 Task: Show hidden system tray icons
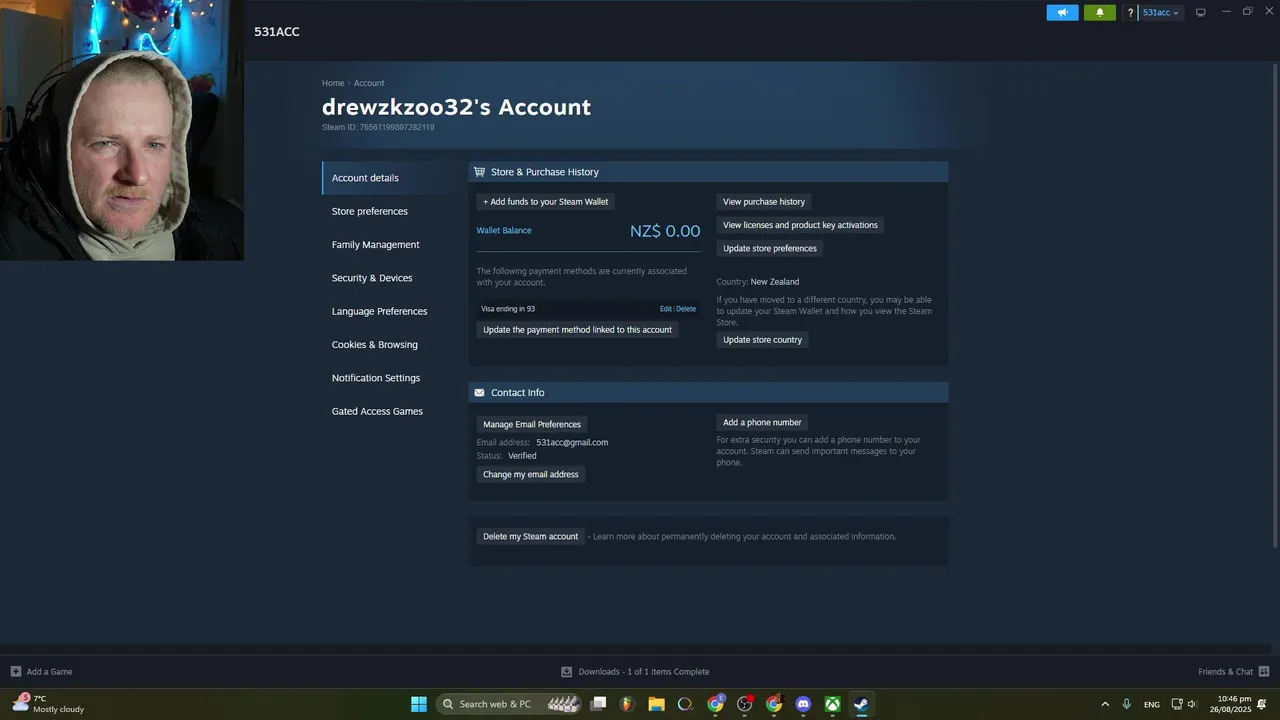click(1105, 704)
